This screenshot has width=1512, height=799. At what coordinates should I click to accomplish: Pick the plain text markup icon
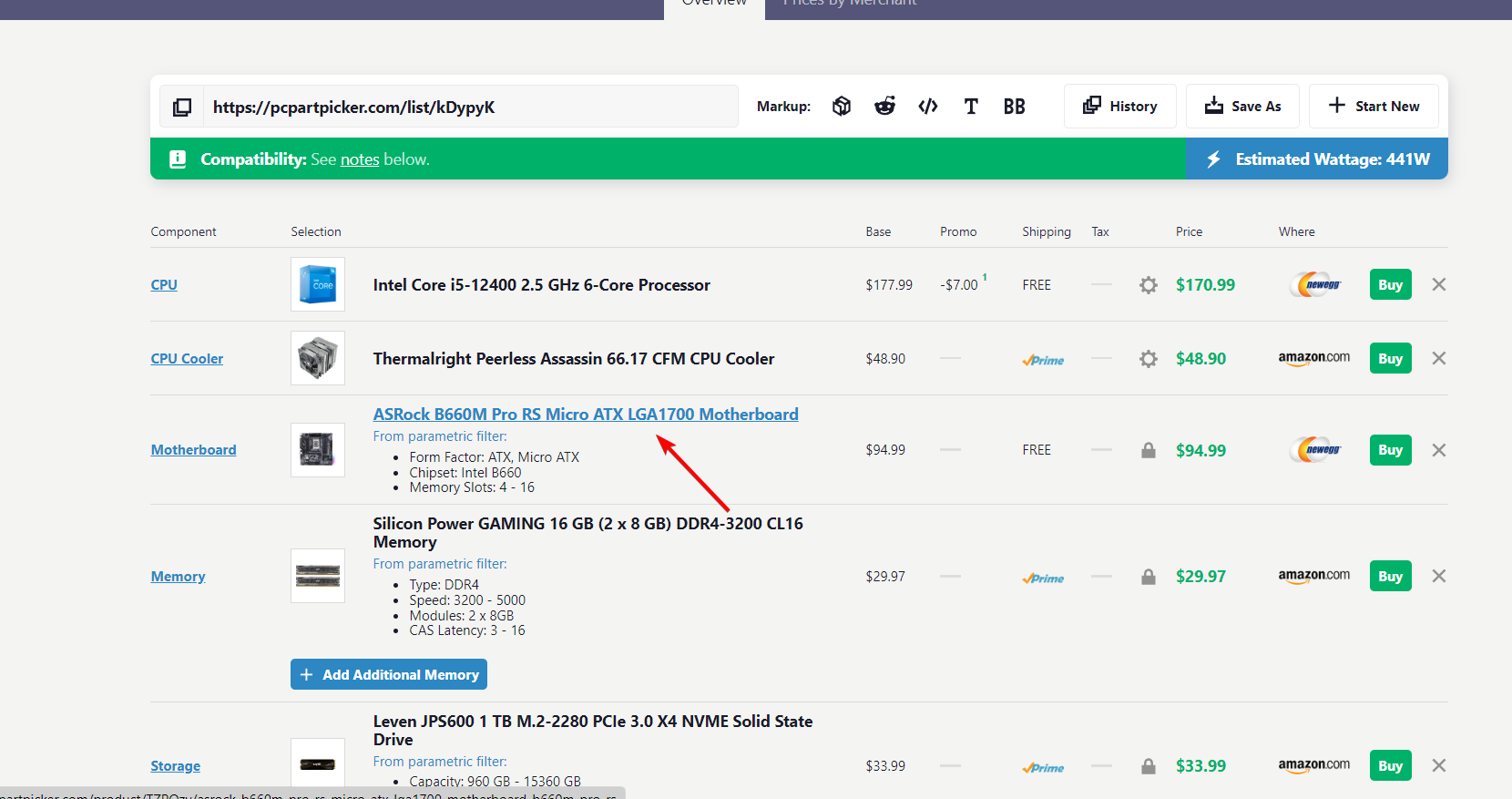click(971, 107)
